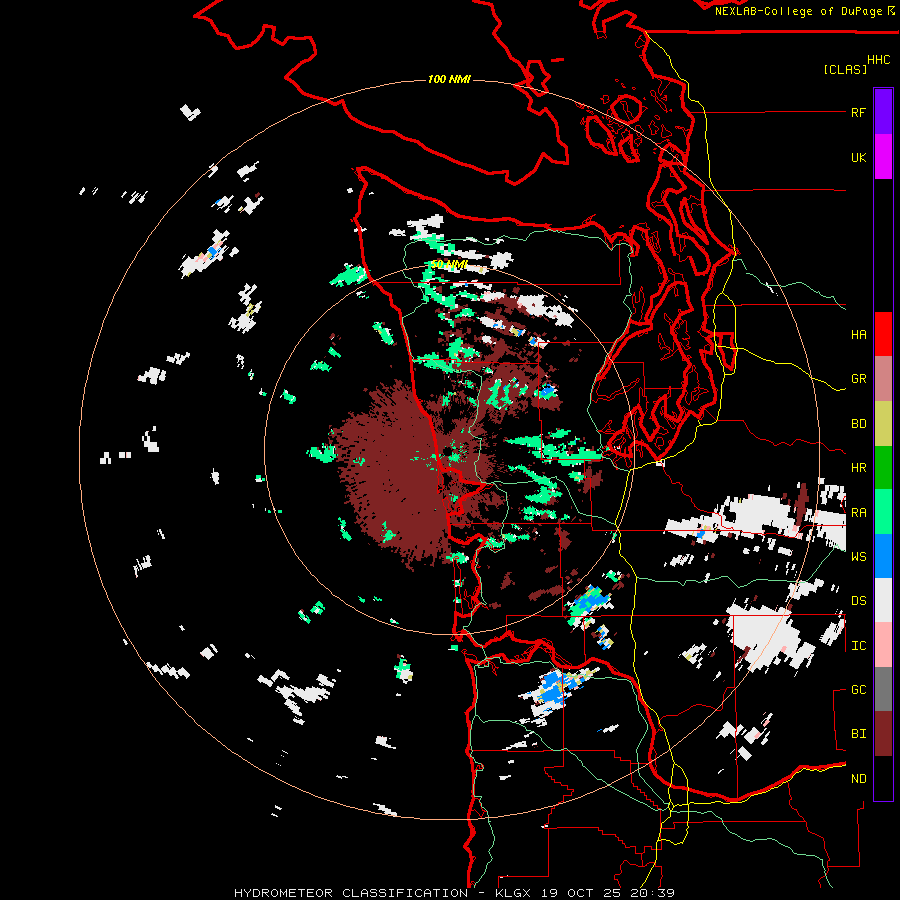Click the 'RA' legend label
This screenshot has width=900, height=900.
pyautogui.click(x=858, y=512)
